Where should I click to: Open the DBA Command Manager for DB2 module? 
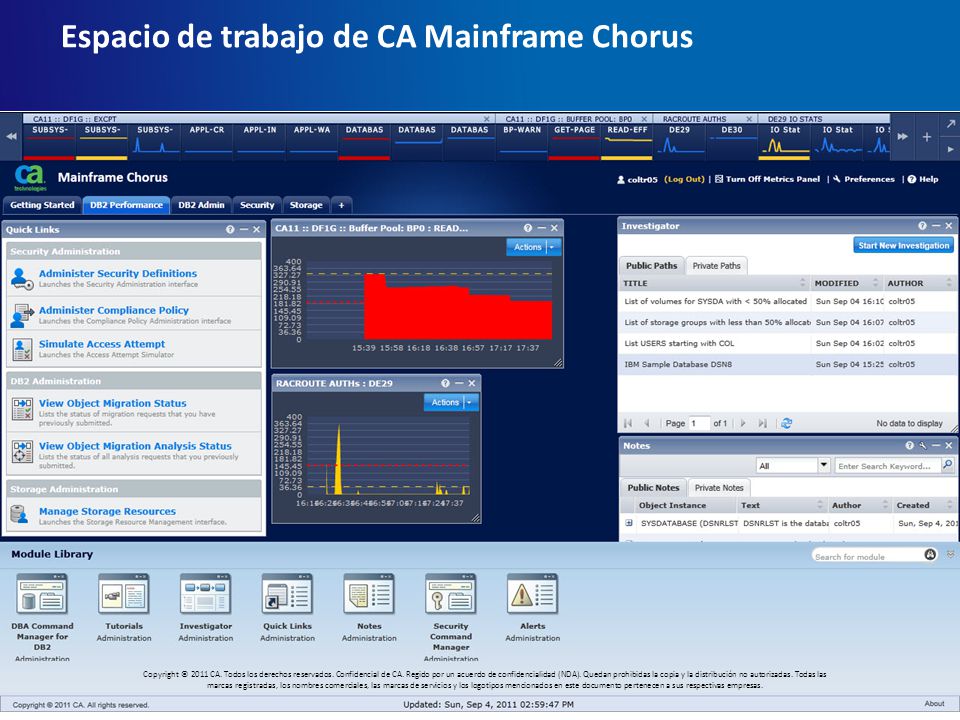pos(42,615)
